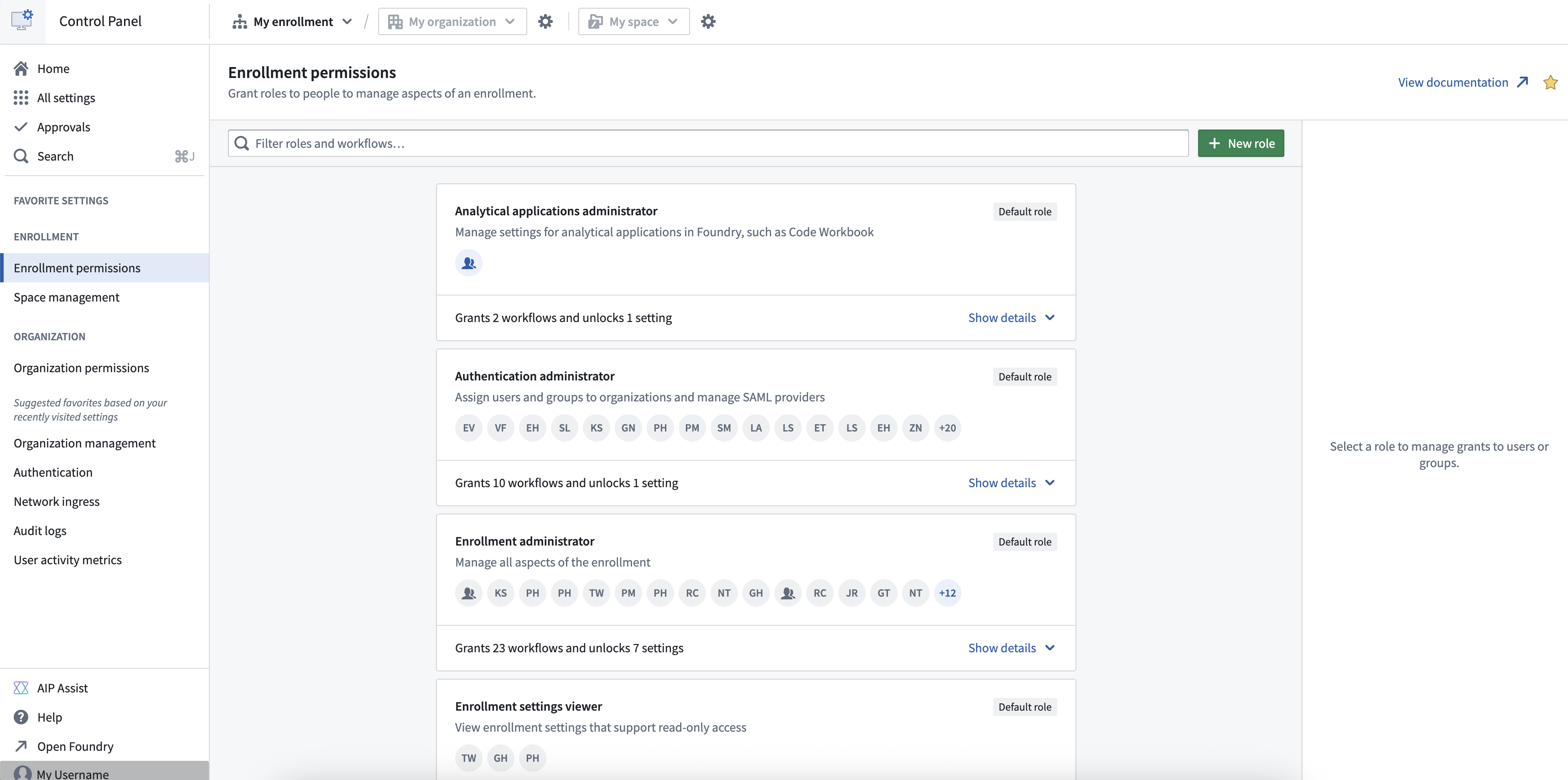Click the TW avatar in Enrollment settings viewer
This screenshot has width=1568, height=780.
[469, 758]
